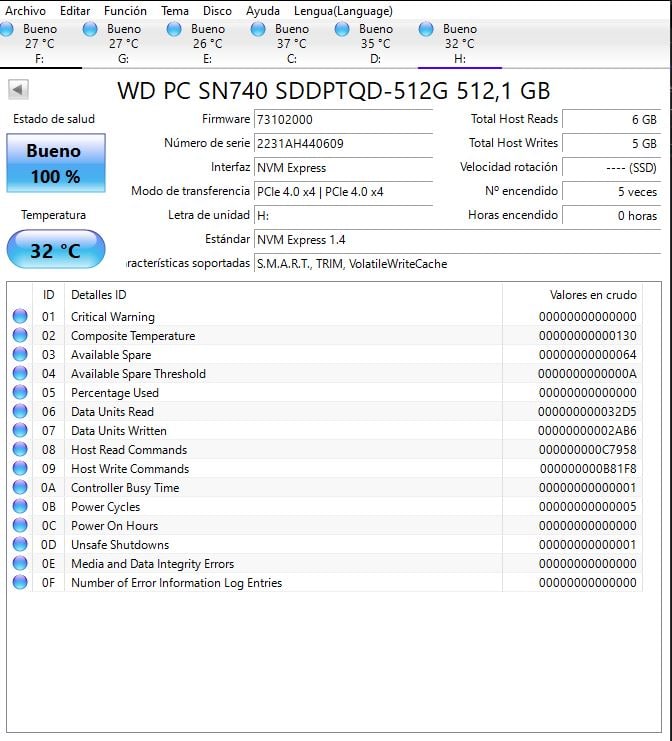Click the Media and Data Integrity Errors dot
Viewport: 672px width, 741px height.
click(20, 563)
